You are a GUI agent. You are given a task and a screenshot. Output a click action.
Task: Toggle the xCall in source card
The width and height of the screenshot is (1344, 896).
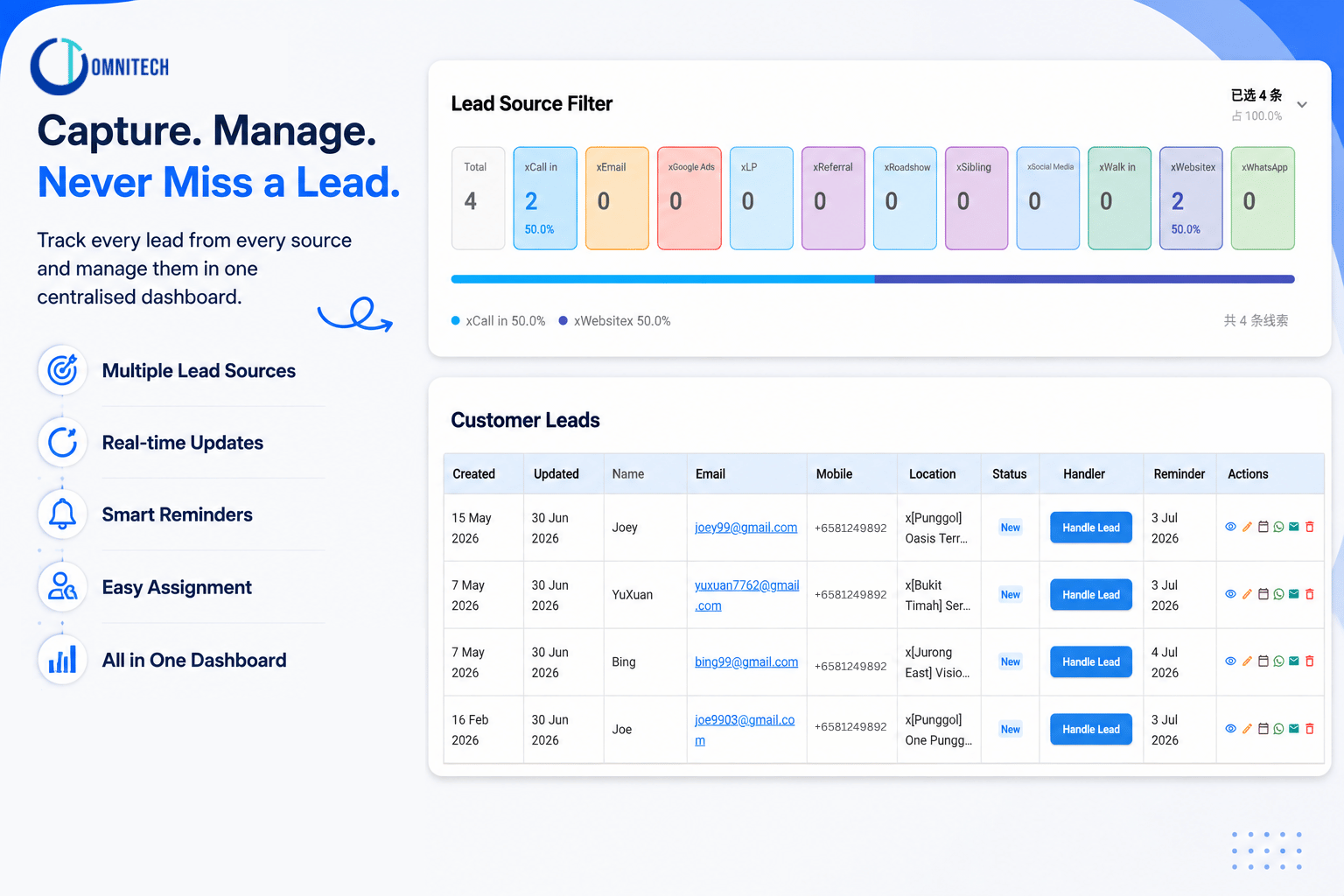coord(545,198)
